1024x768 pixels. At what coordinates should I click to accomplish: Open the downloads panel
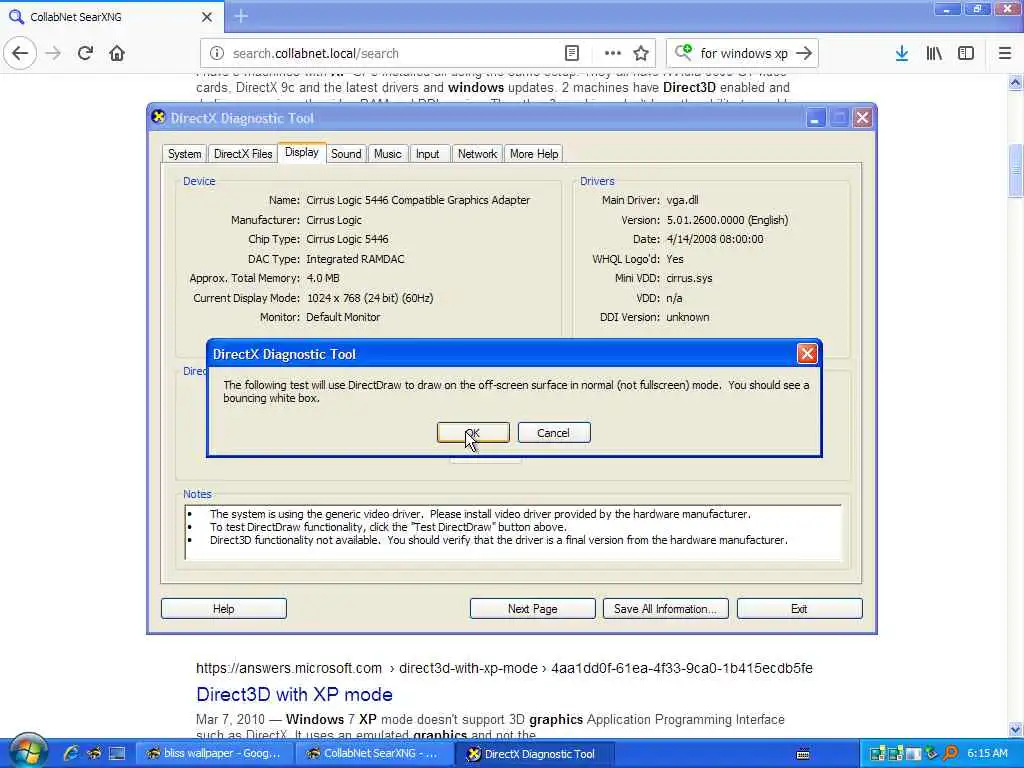pos(902,53)
